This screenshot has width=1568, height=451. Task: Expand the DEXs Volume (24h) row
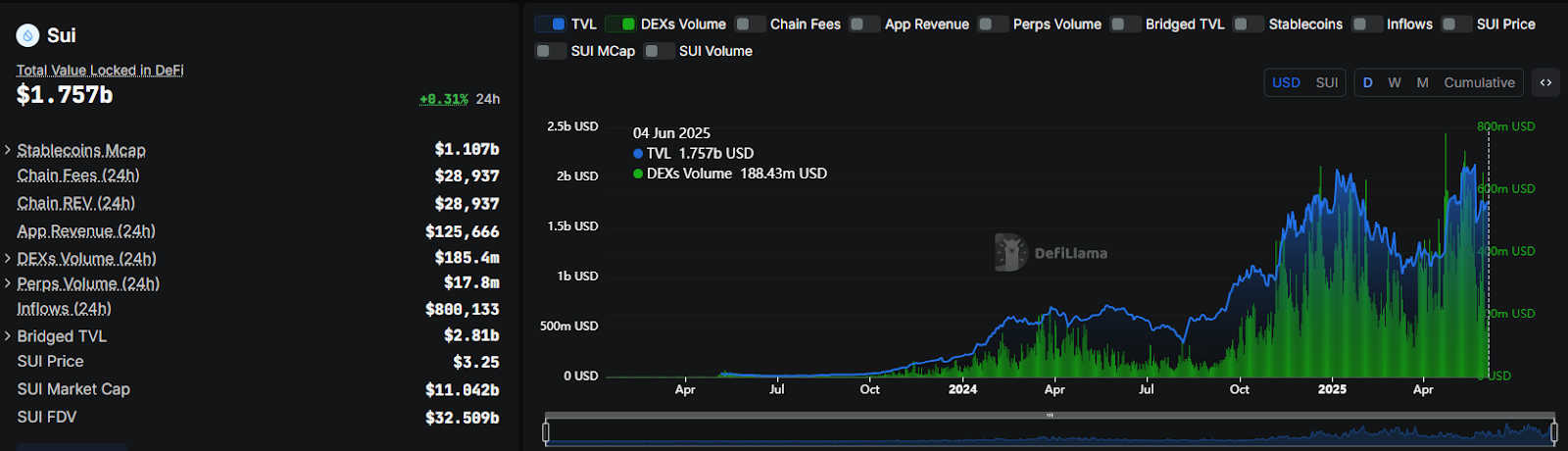point(8,259)
